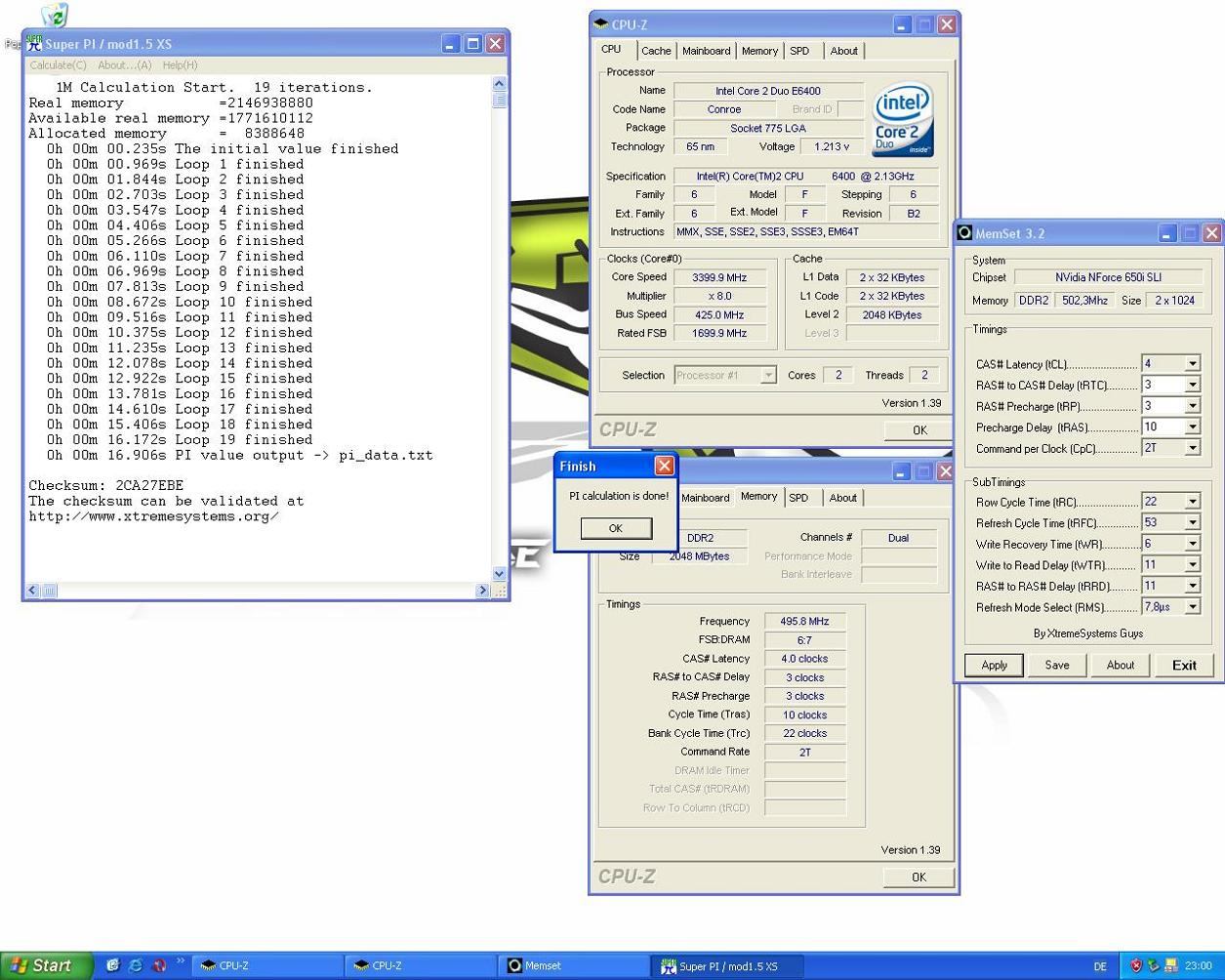Switch to the Memory tab in top CPU-Z
This screenshot has height=980, width=1225.
(x=759, y=51)
